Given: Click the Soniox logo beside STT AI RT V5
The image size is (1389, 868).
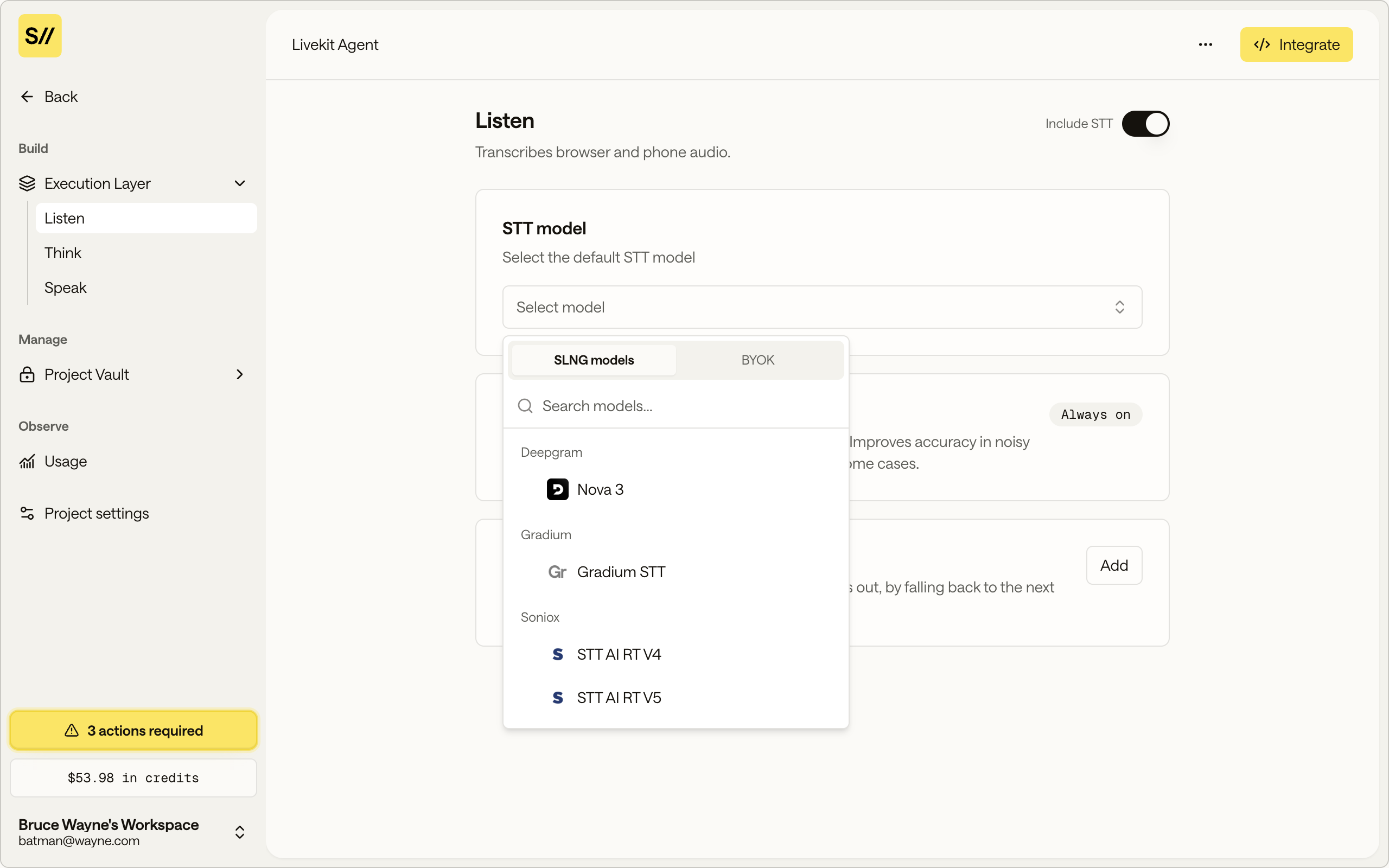Looking at the screenshot, I should coord(557,698).
